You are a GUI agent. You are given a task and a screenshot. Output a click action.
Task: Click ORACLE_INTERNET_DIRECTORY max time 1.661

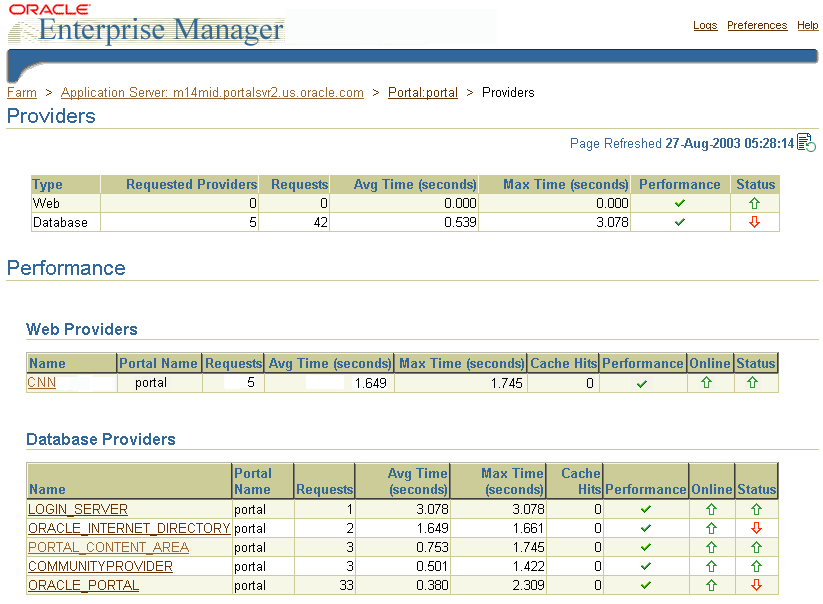(529, 528)
